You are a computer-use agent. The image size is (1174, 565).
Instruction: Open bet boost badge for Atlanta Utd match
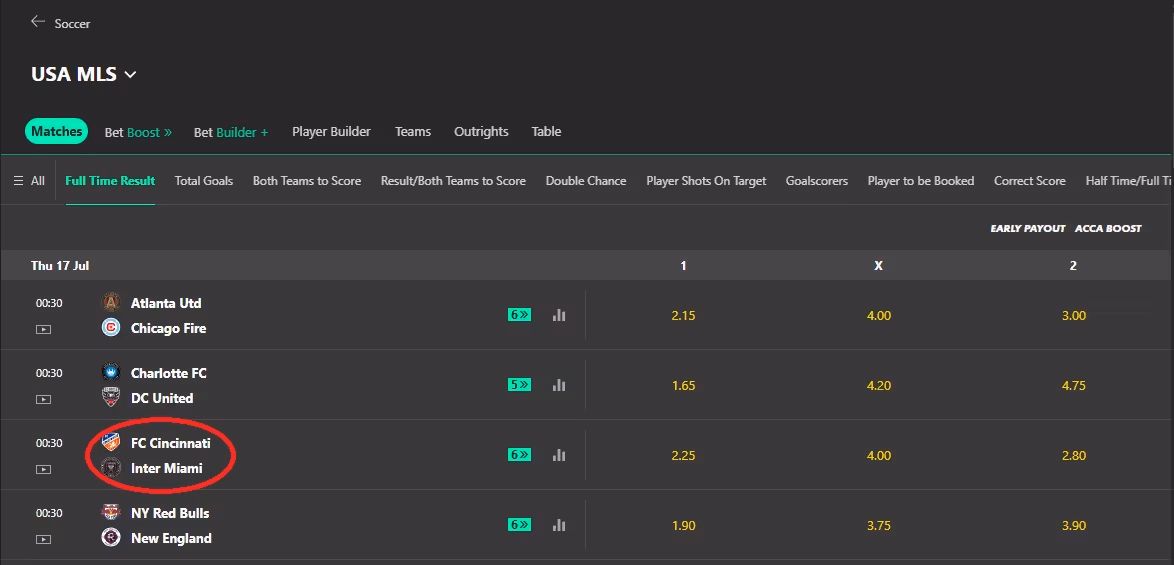point(520,315)
